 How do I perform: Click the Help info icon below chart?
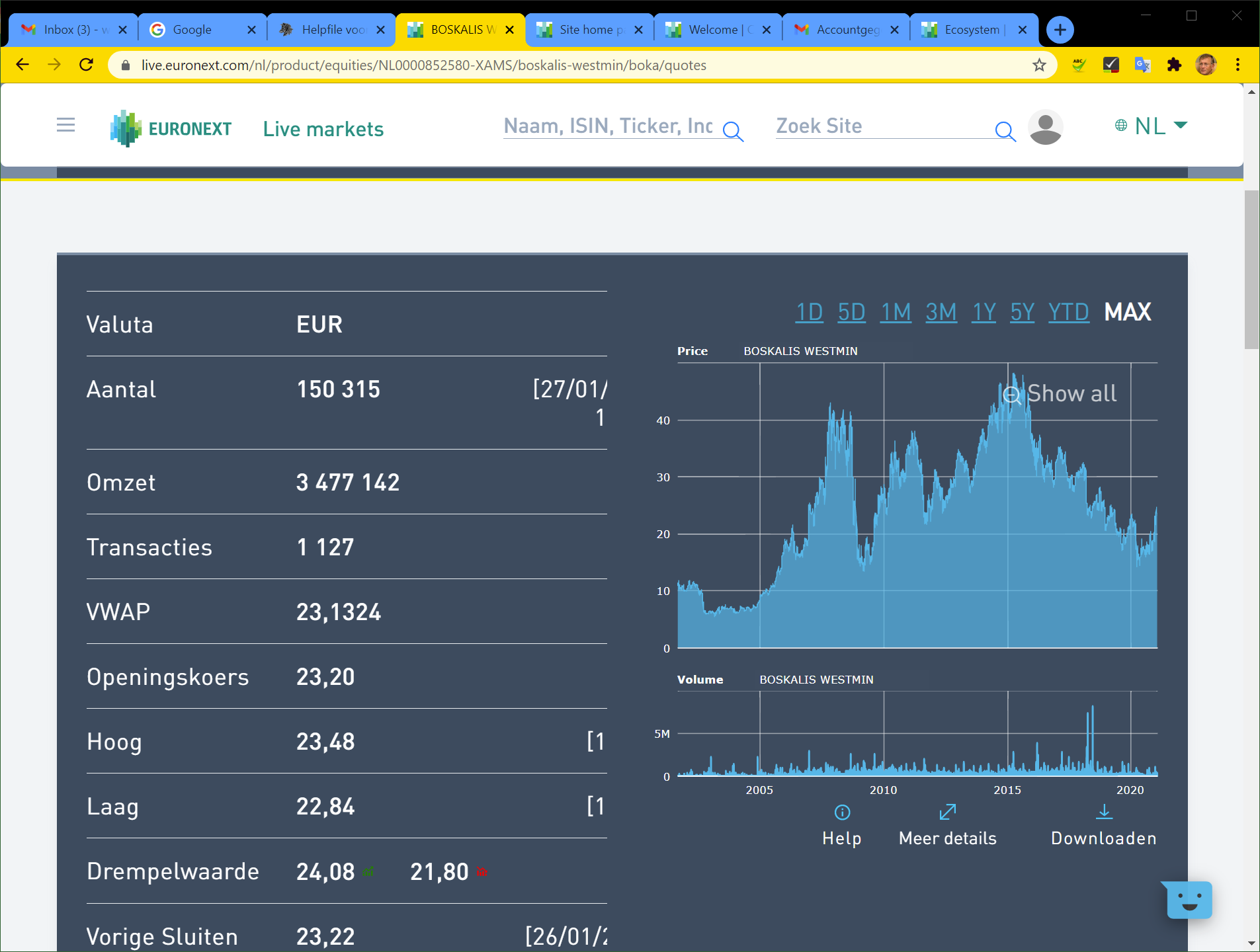tap(841, 813)
